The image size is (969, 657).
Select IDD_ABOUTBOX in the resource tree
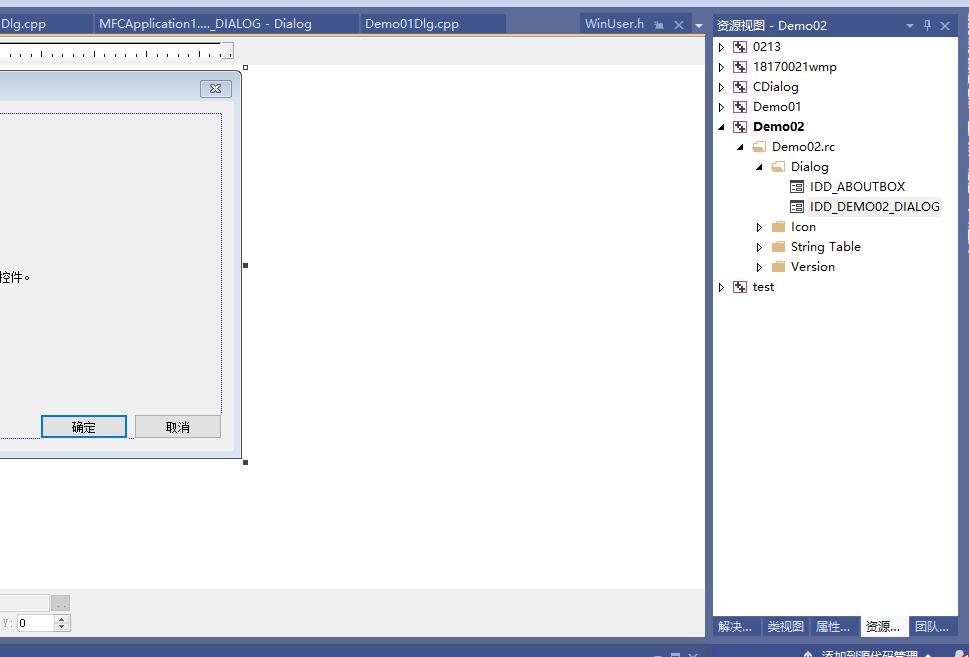point(857,187)
